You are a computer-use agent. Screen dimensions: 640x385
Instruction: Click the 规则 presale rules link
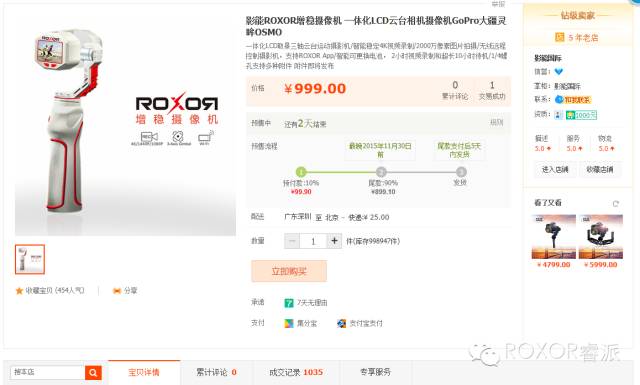496,122
